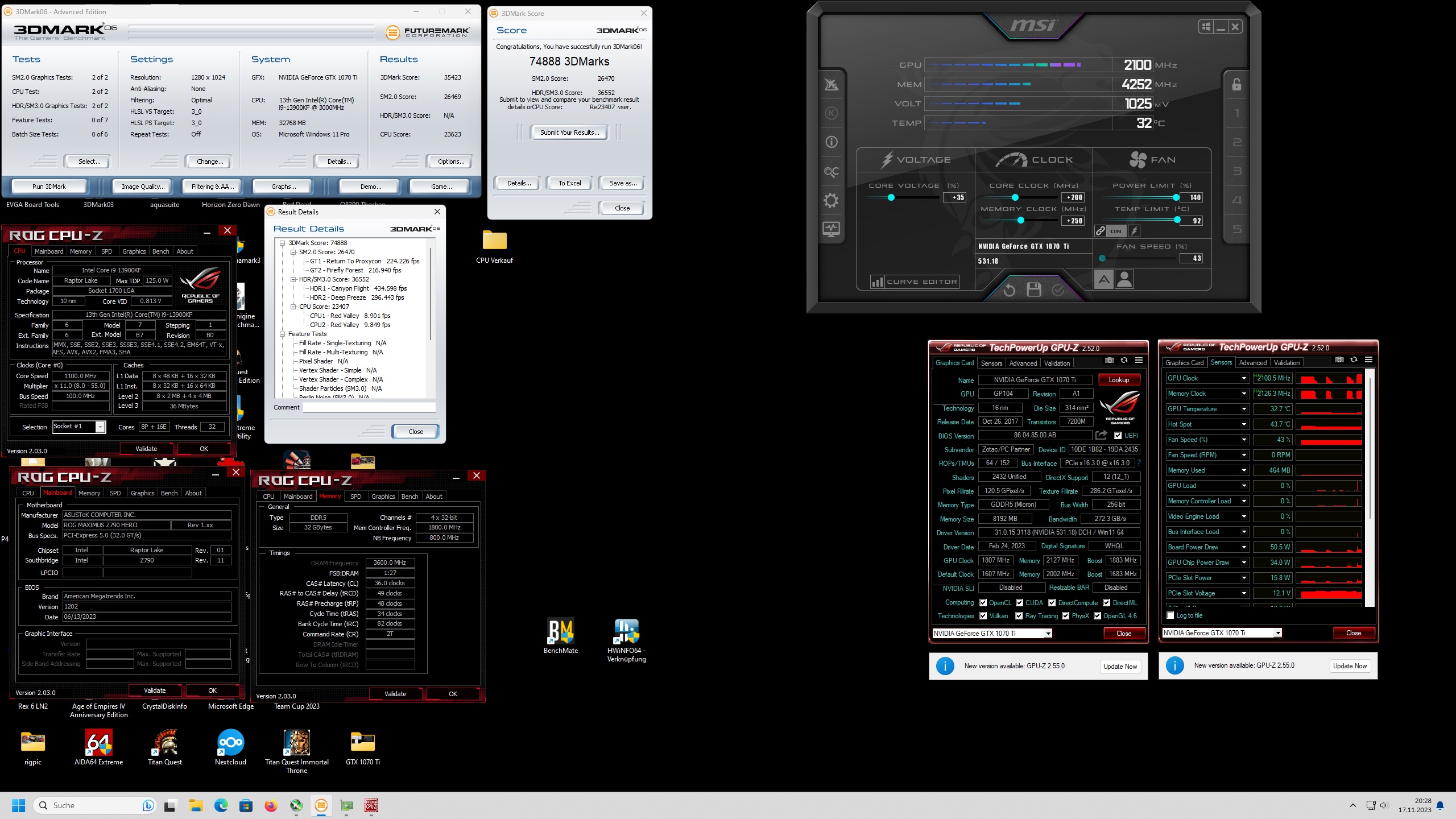Viewport: 1456px width, 819px height.
Task: Open About tab in CPU-Z Mainboard window
Action: click(x=193, y=493)
